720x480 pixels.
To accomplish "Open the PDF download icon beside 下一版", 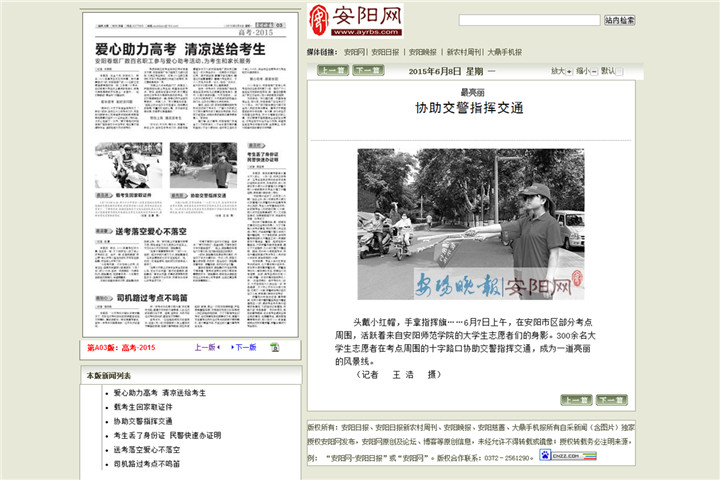I will (x=274, y=347).
